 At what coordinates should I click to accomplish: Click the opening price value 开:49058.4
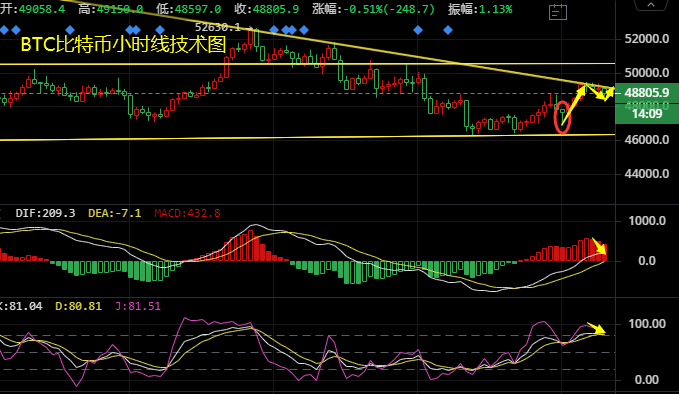(32, 9)
